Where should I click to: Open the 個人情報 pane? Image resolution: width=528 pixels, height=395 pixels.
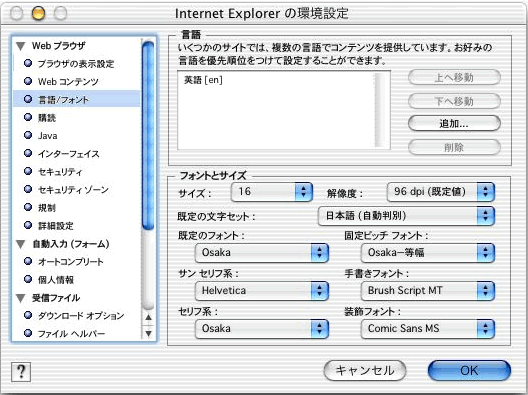click(76, 280)
